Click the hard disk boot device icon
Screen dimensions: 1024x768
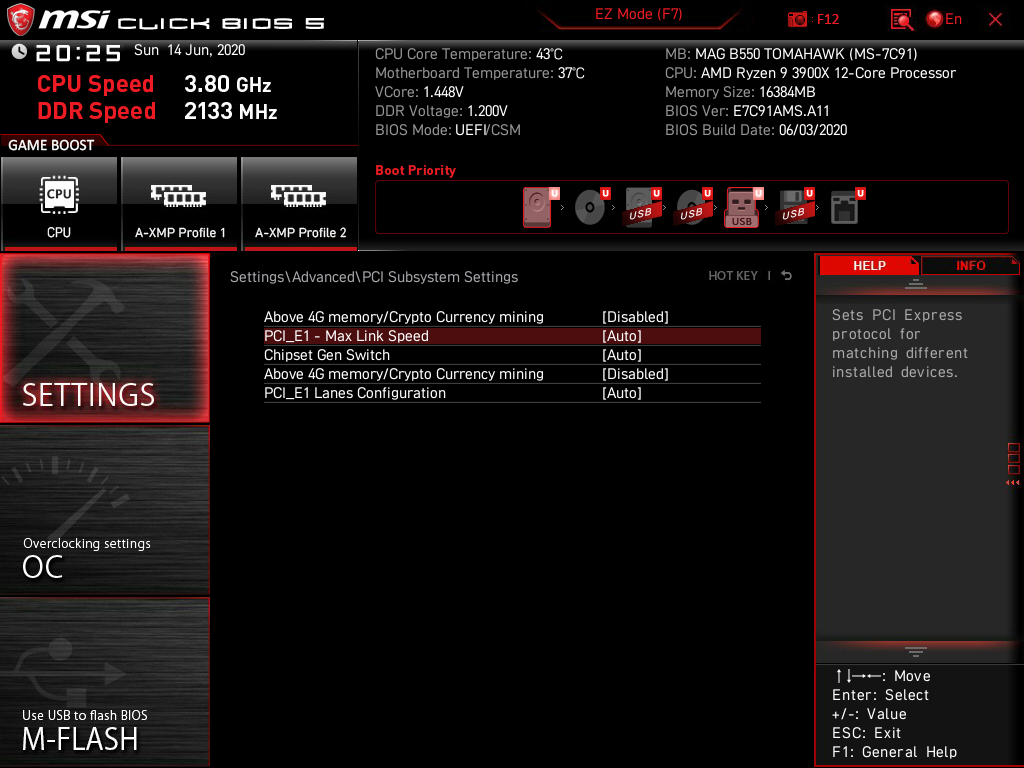coord(537,207)
